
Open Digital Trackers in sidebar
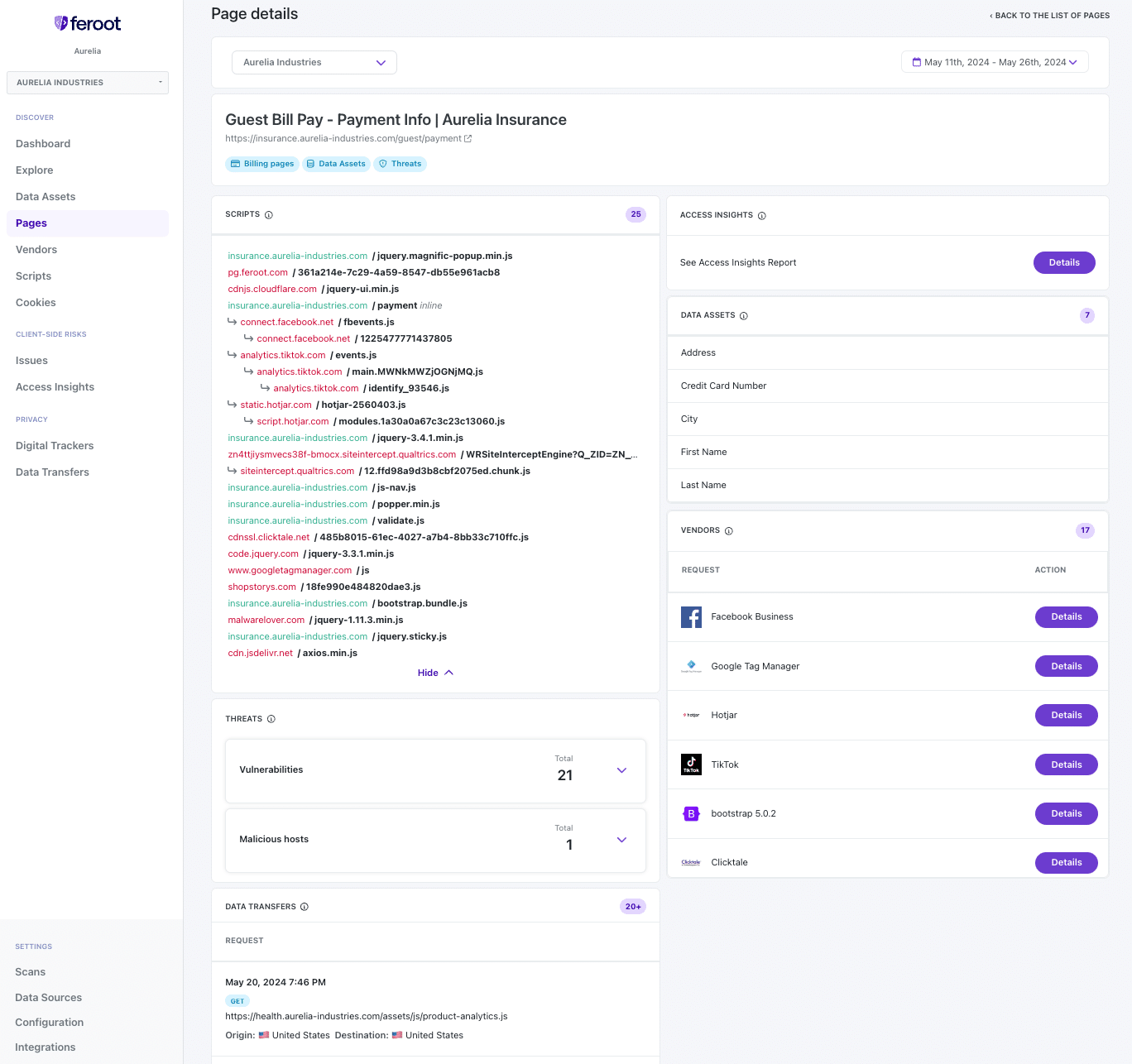55,446
